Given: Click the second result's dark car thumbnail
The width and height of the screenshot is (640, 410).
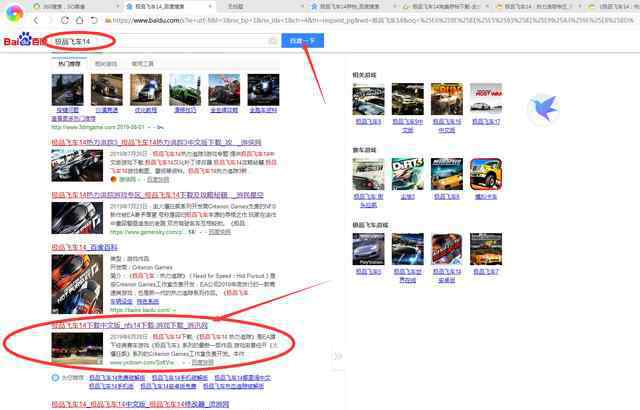Looking at the screenshot, I should tap(77, 218).
